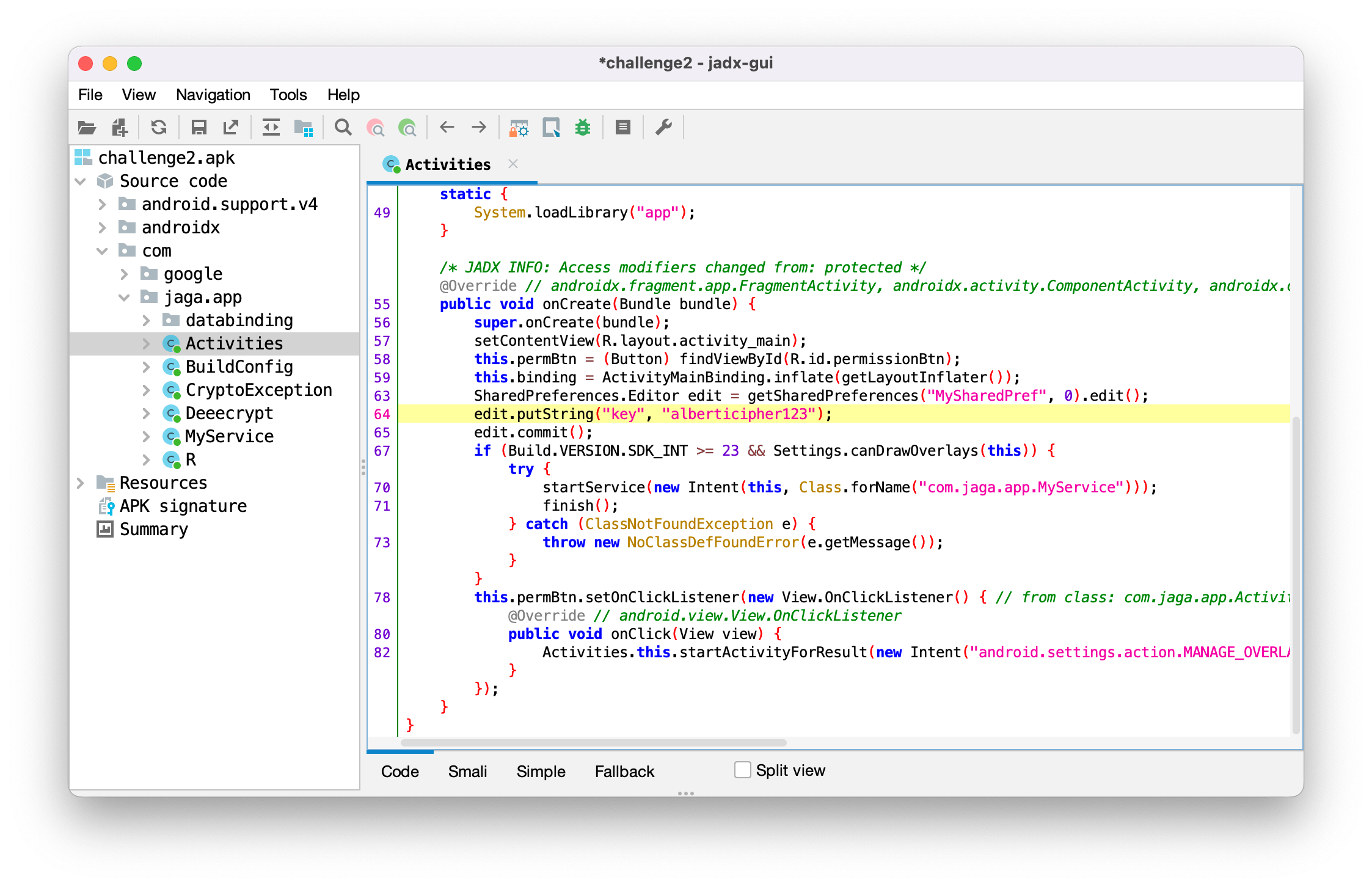Image resolution: width=1372 pixels, height=887 pixels.
Task: Switch to the Fallback view tab
Action: click(x=624, y=771)
